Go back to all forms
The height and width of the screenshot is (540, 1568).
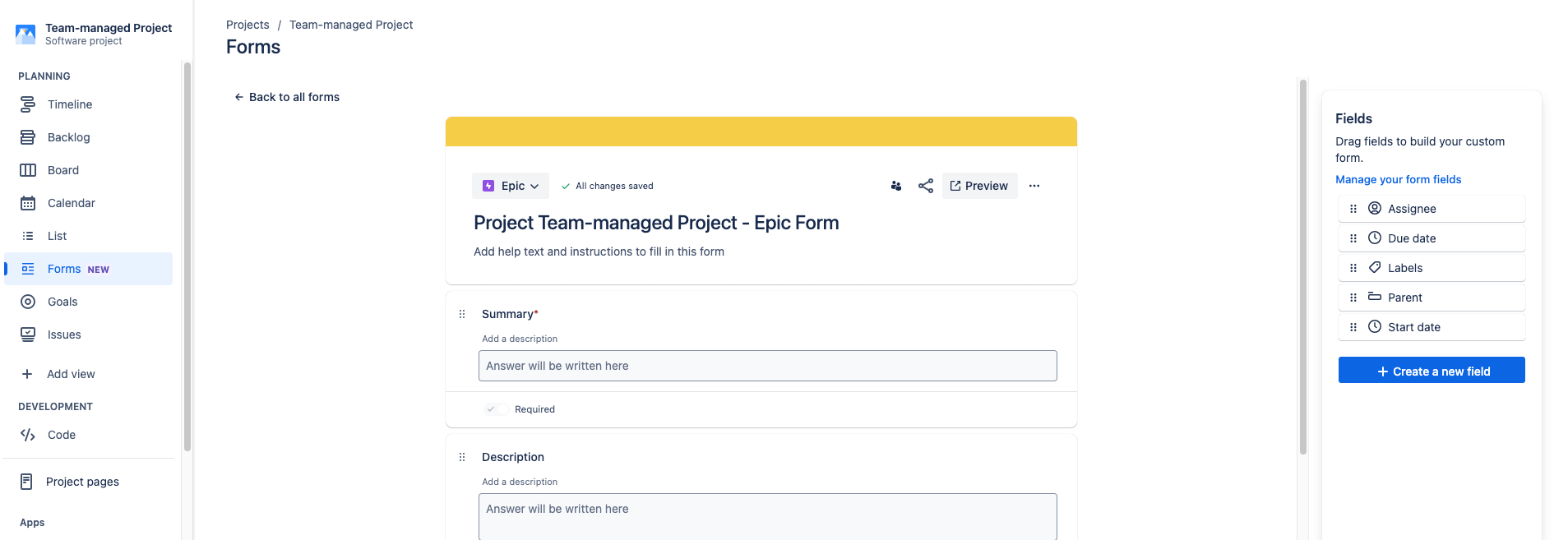[287, 97]
